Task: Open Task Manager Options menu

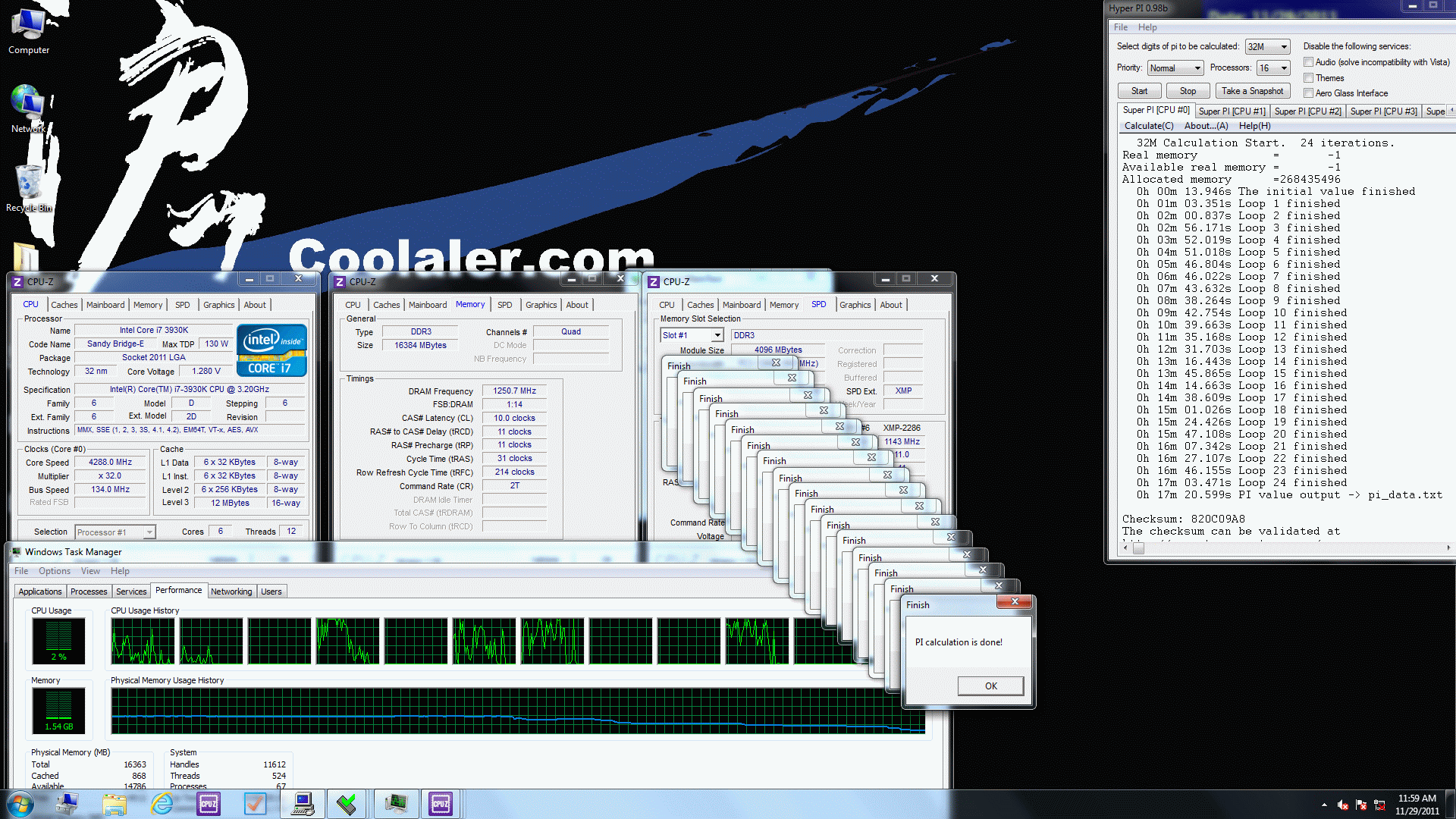Action: (x=55, y=571)
